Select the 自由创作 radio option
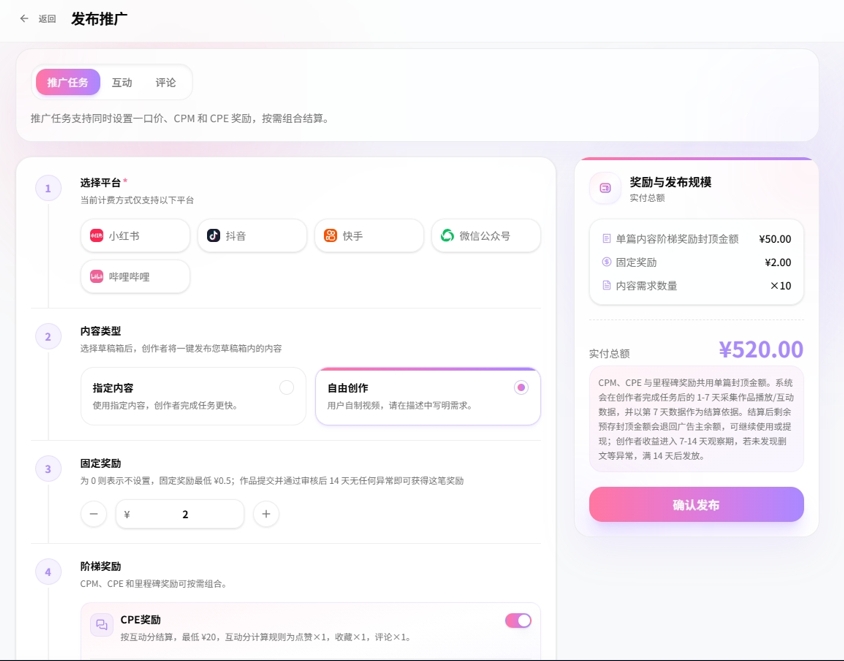Image resolution: width=844 pixels, height=661 pixels. (521, 388)
